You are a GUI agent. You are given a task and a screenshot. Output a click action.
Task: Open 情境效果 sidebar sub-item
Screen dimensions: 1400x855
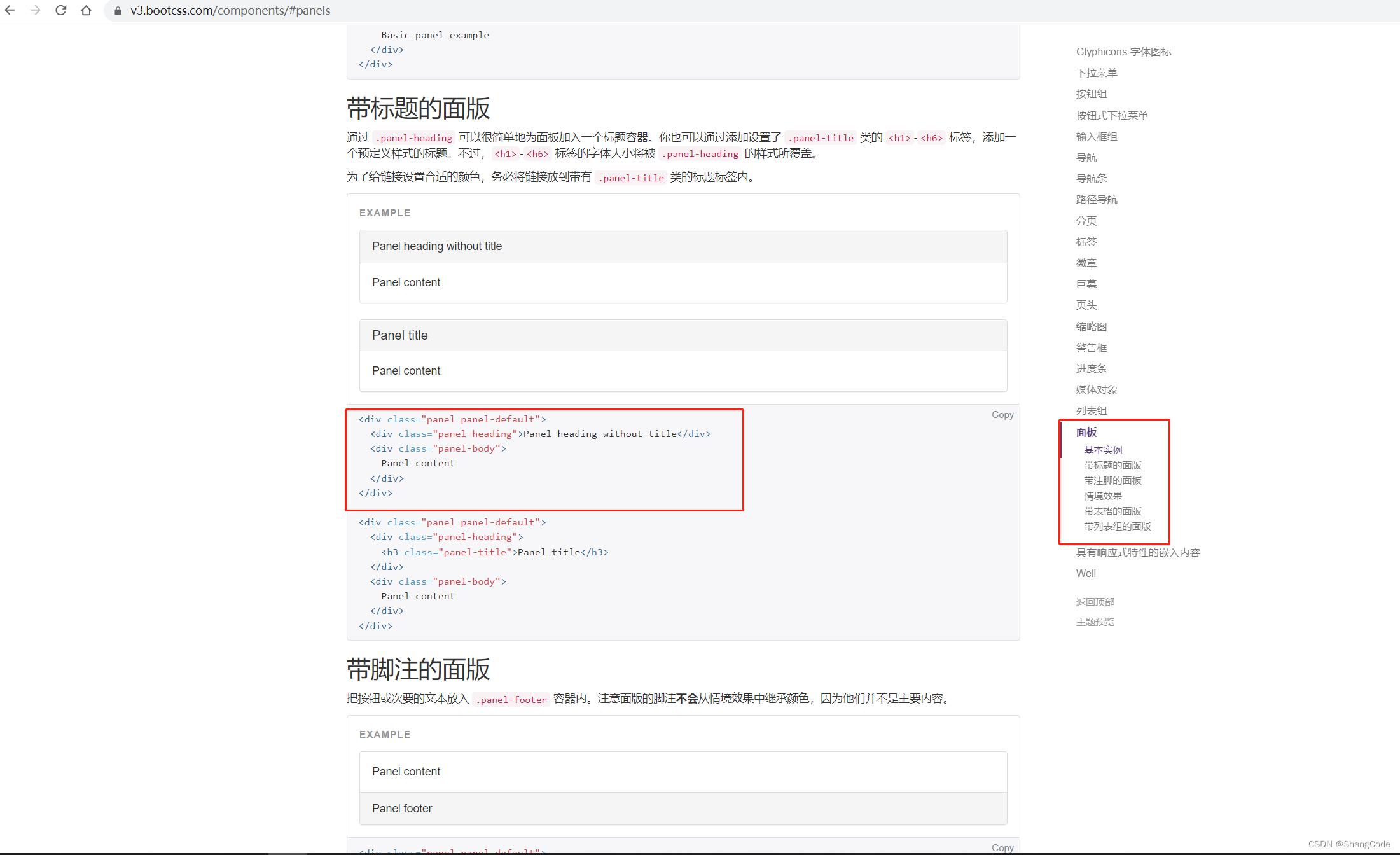pyautogui.click(x=1103, y=496)
